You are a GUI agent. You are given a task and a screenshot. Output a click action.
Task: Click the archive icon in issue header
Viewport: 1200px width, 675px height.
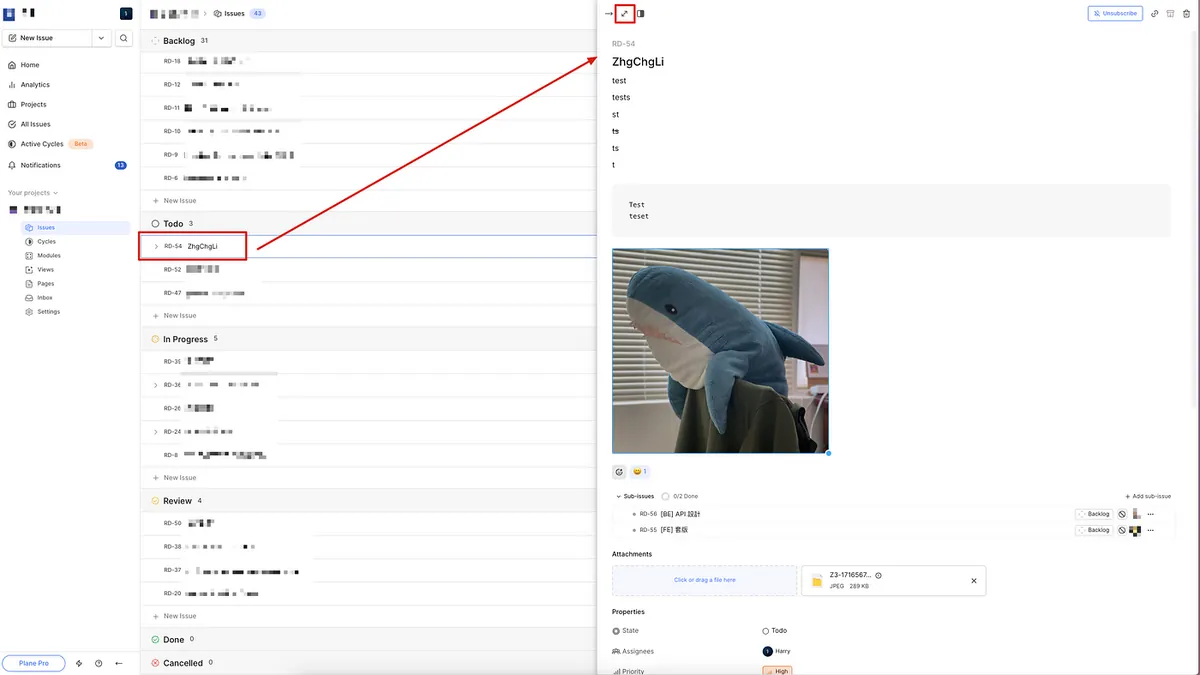tap(1171, 14)
